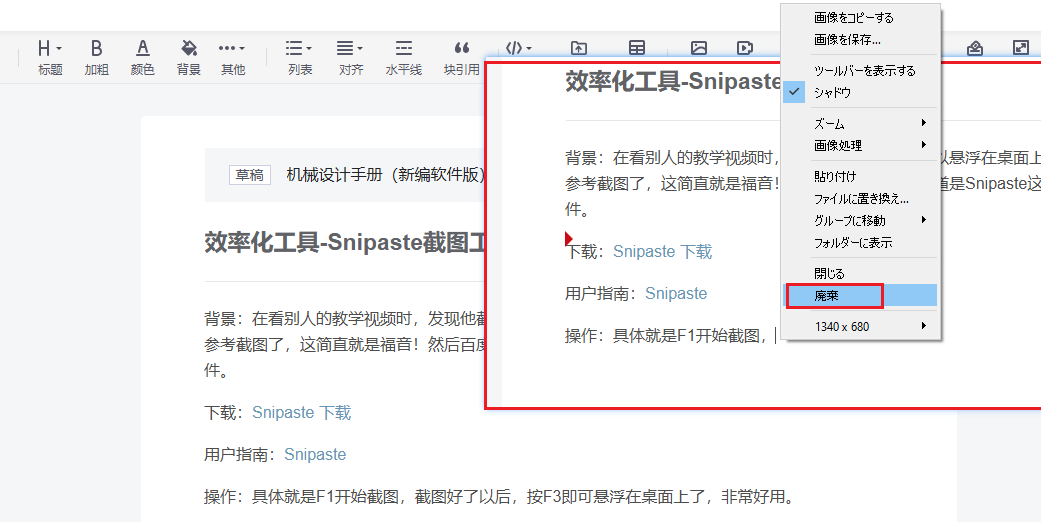The height and width of the screenshot is (522, 1041).
Task: Open the 列表 list dropdown
Action: [299, 57]
